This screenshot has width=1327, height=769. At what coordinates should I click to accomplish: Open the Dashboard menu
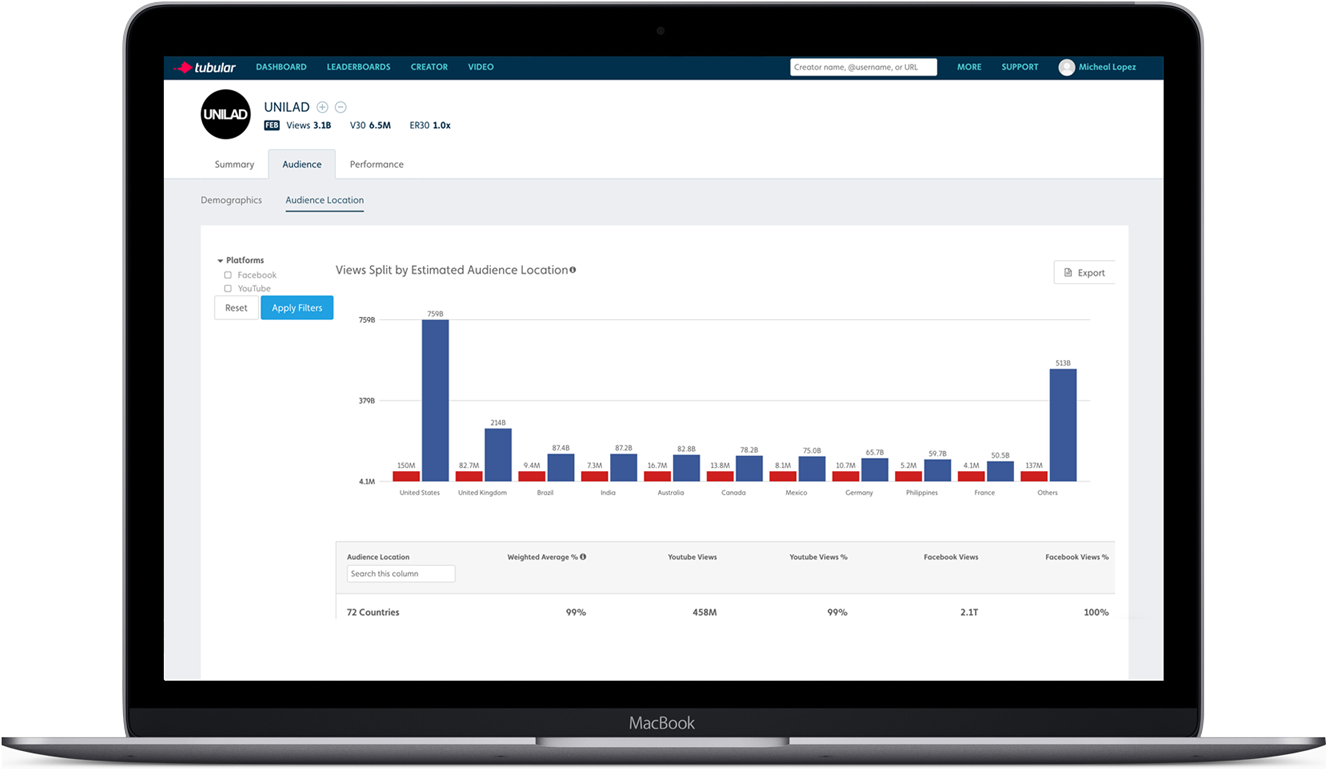coord(281,67)
